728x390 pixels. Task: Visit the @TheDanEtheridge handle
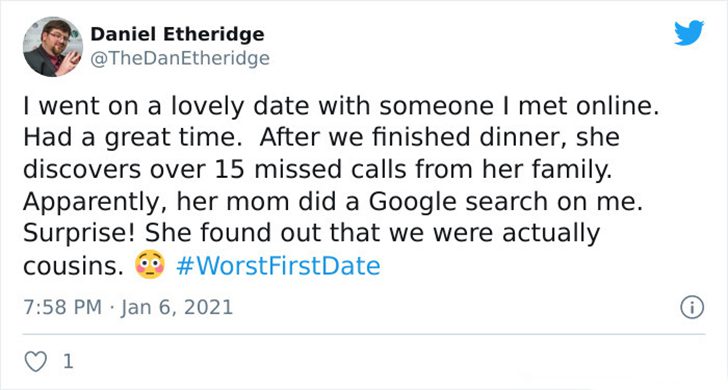click(x=180, y=58)
